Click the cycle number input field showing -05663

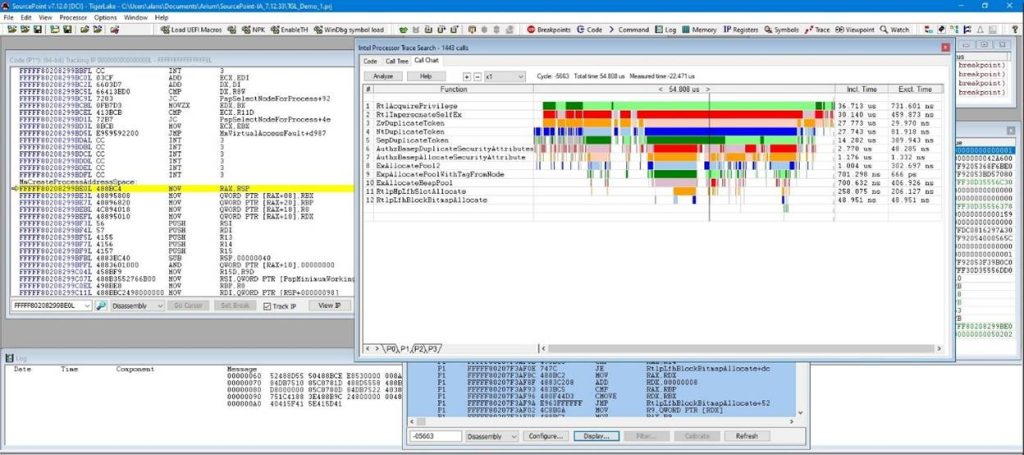coord(435,436)
